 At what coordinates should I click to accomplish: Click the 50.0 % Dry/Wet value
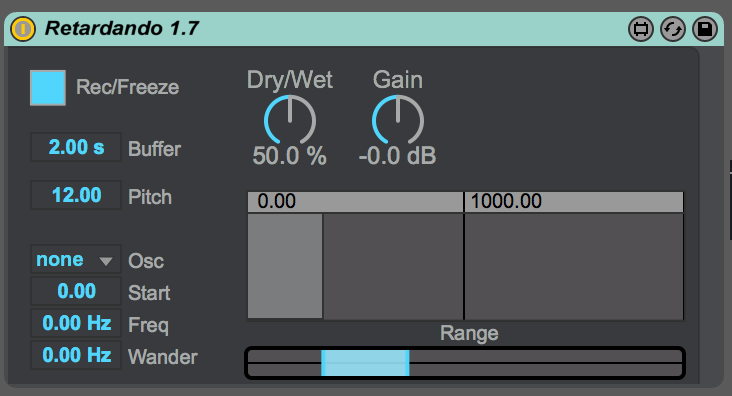pyautogui.click(x=289, y=156)
